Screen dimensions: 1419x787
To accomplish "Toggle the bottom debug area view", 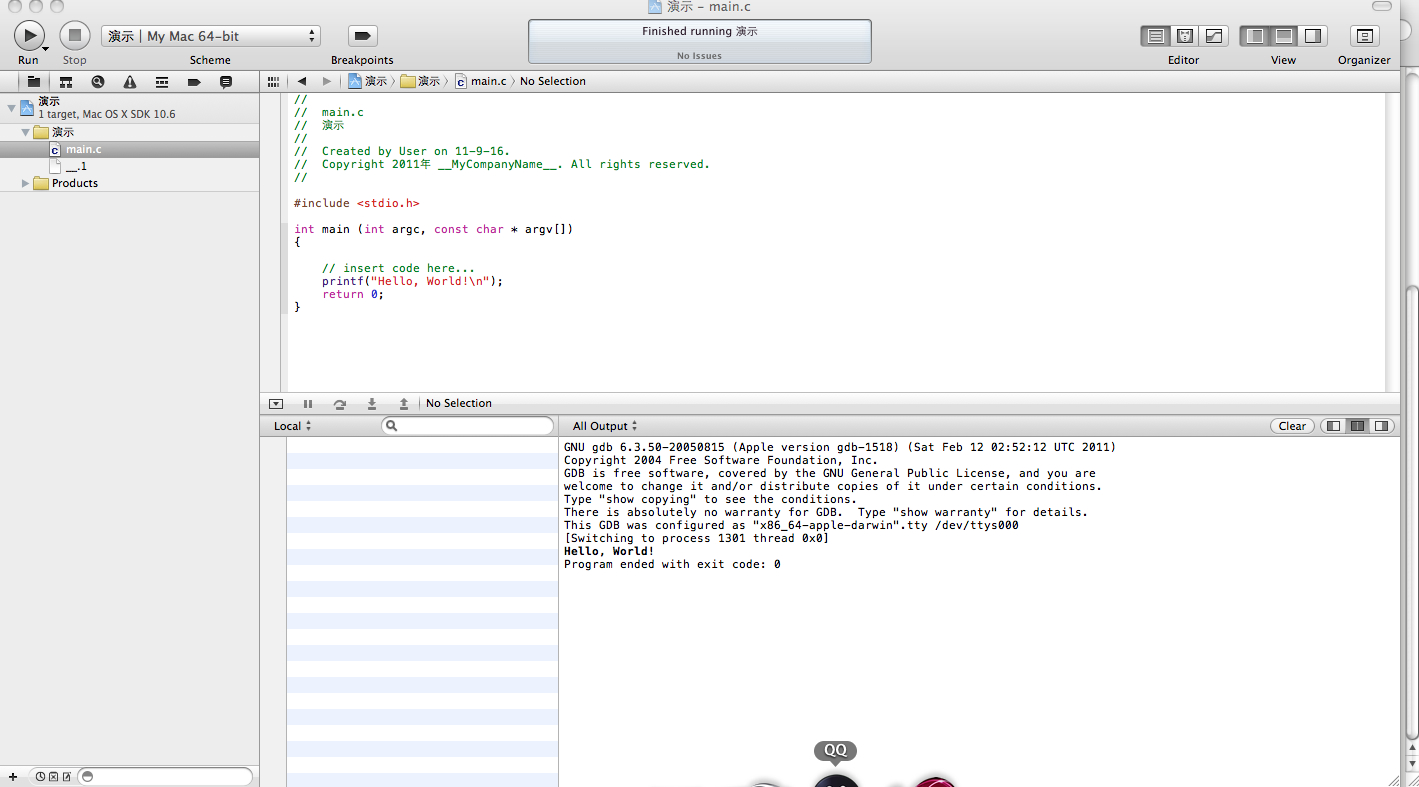I will click(1284, 36).
